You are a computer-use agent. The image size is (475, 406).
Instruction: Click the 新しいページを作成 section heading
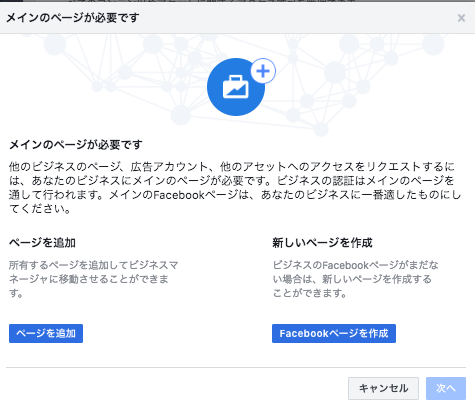[322, 243]
